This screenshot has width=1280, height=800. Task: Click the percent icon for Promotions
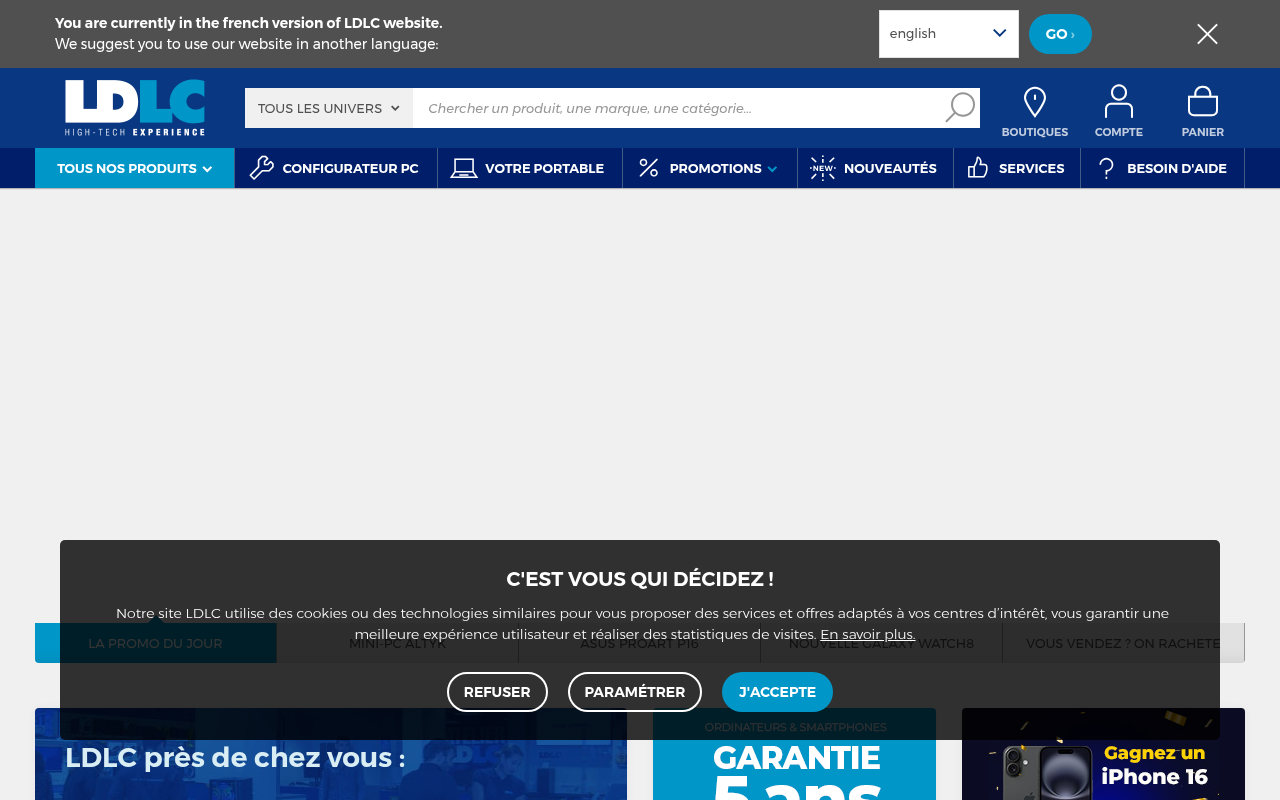pyautogui.click(x=649, y=168)
